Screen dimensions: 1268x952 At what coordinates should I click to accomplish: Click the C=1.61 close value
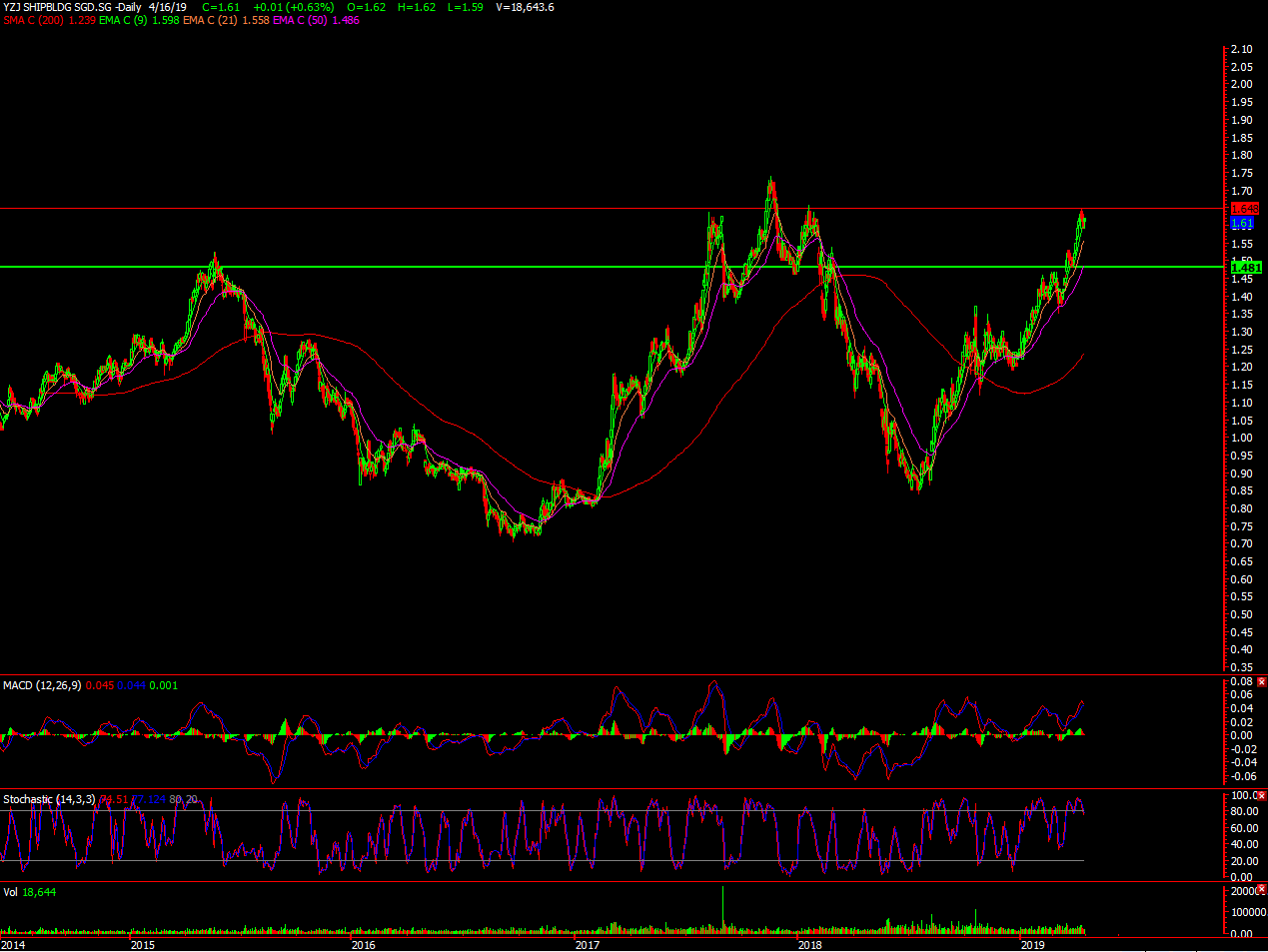221,7
